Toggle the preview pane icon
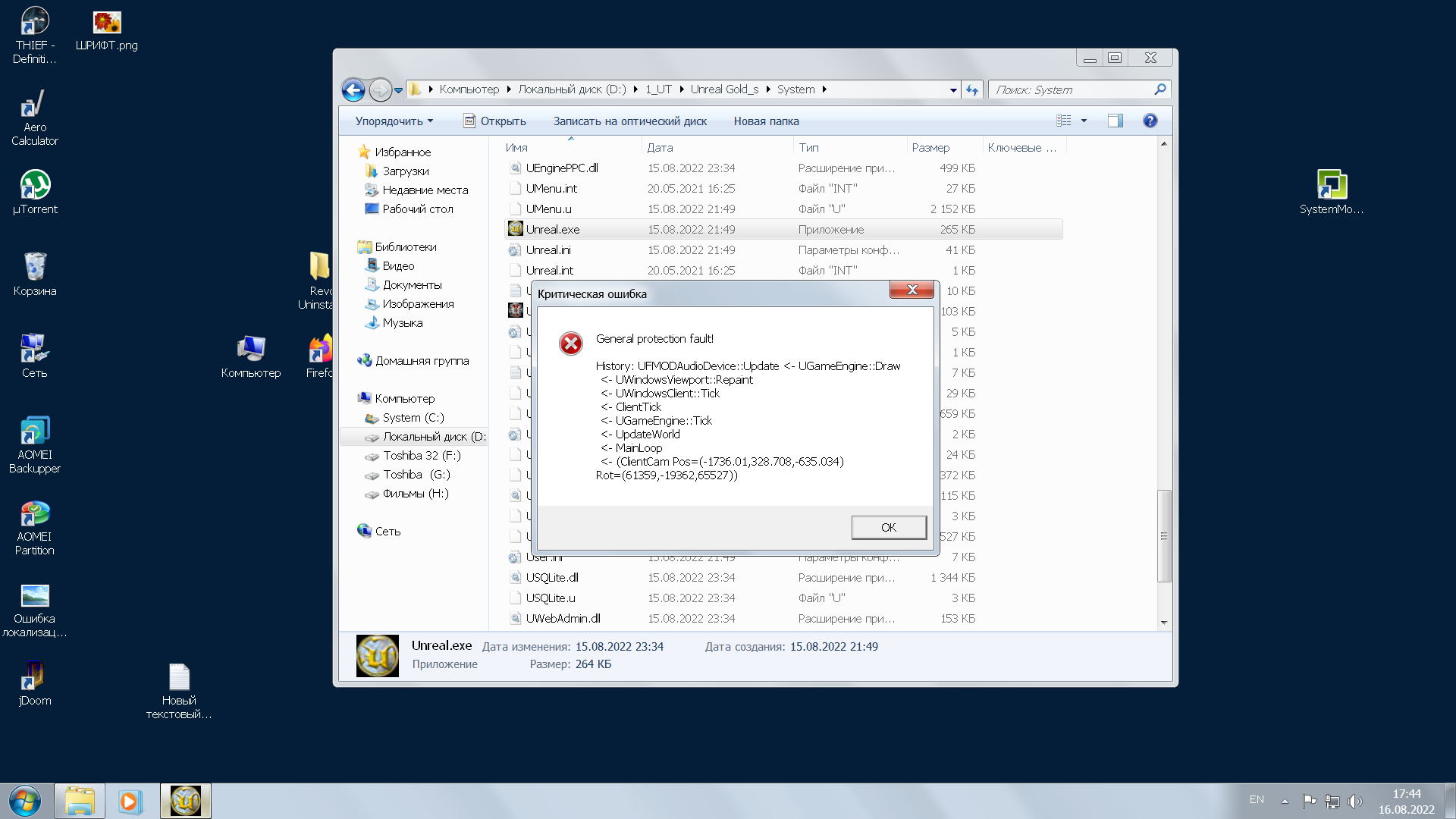 pyautogui.click(x=1115, y=121)
